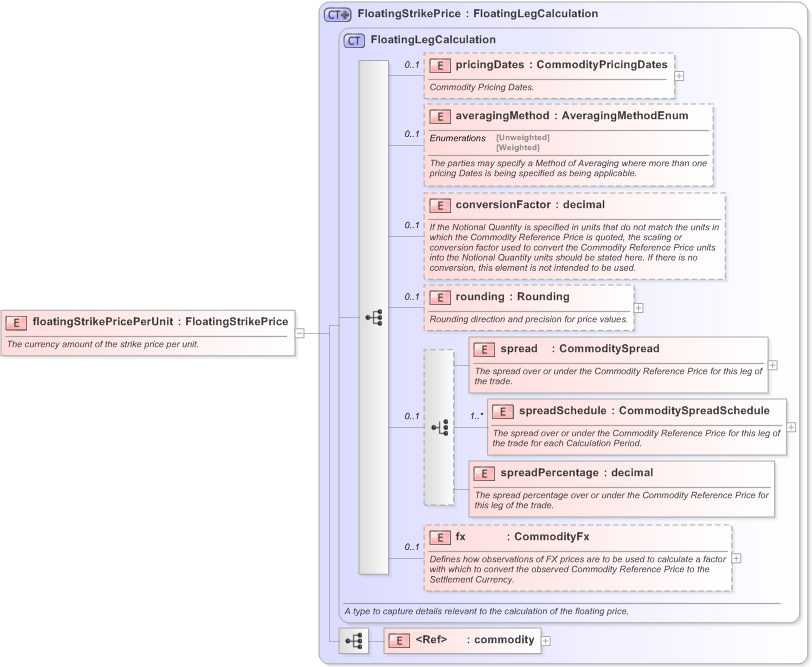Click the choice compositor icon next to spread group

point(440,427)
